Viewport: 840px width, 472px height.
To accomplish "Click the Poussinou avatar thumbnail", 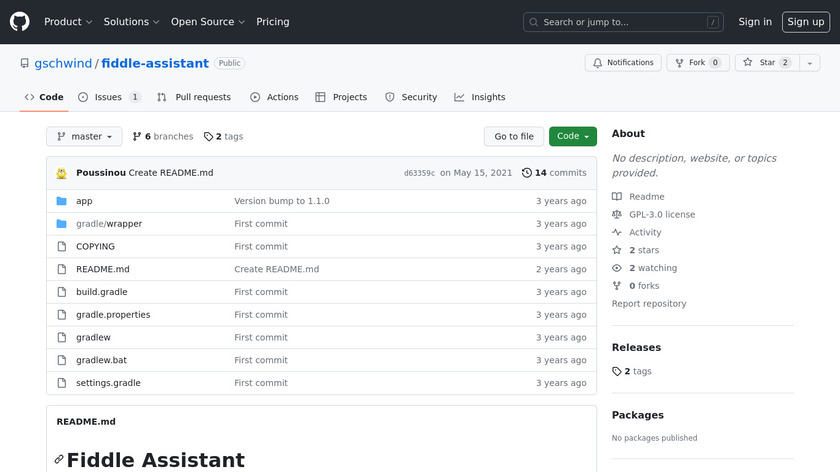I will [62, 173].
